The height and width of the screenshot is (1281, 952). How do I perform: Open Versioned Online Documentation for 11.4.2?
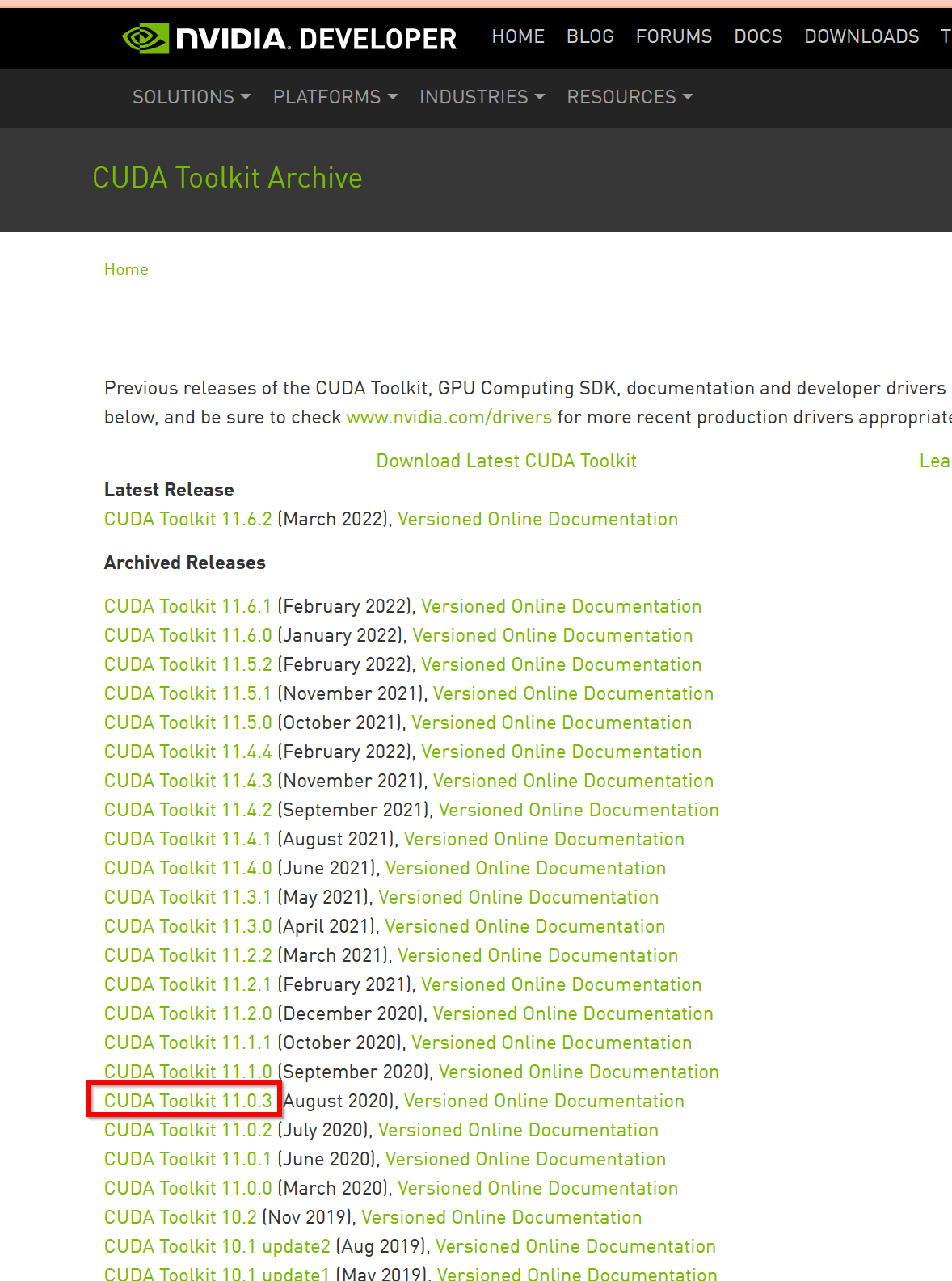(x=579, y=810)
